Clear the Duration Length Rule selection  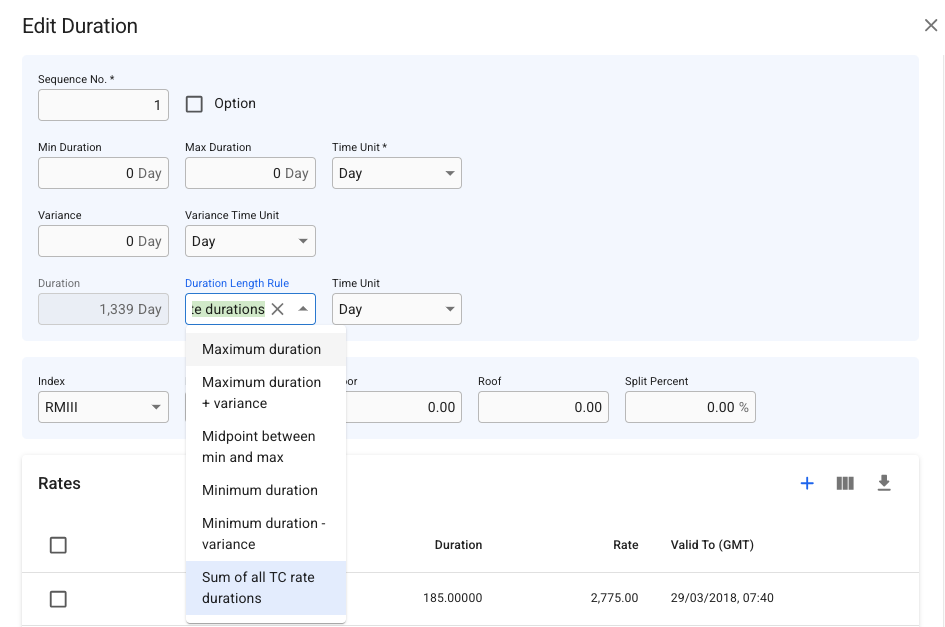click(278, 310)
